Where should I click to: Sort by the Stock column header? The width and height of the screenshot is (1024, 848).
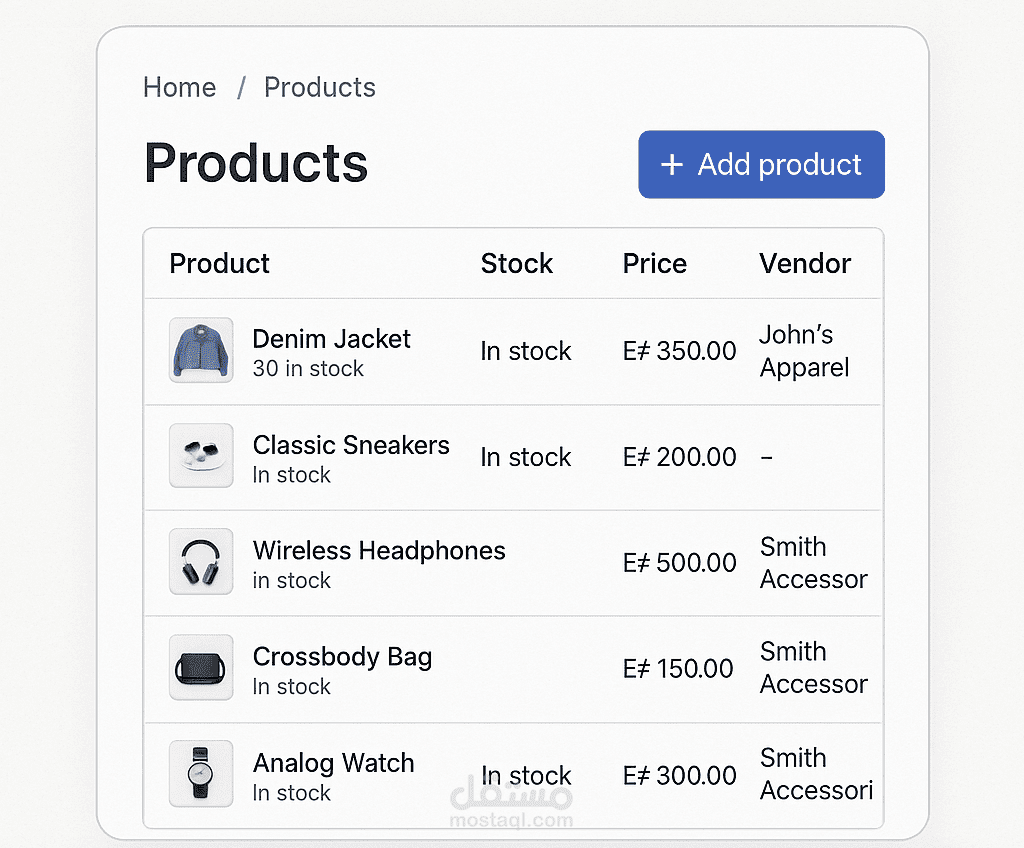517,264
